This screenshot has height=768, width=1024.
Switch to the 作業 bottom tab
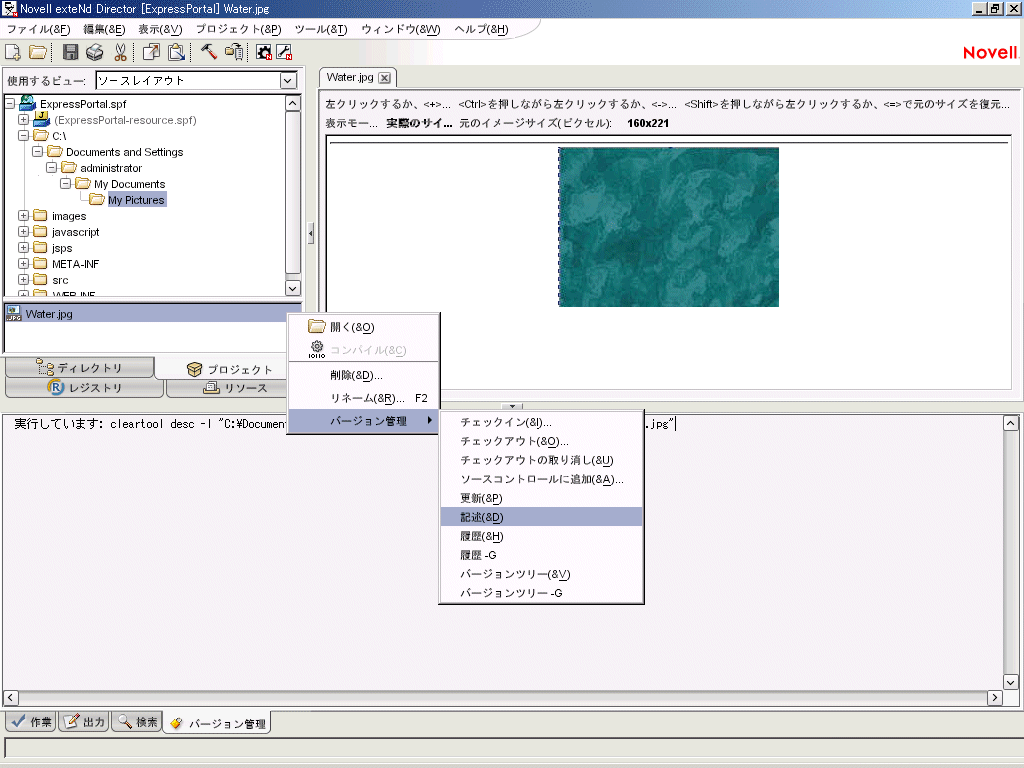(31, 722)
